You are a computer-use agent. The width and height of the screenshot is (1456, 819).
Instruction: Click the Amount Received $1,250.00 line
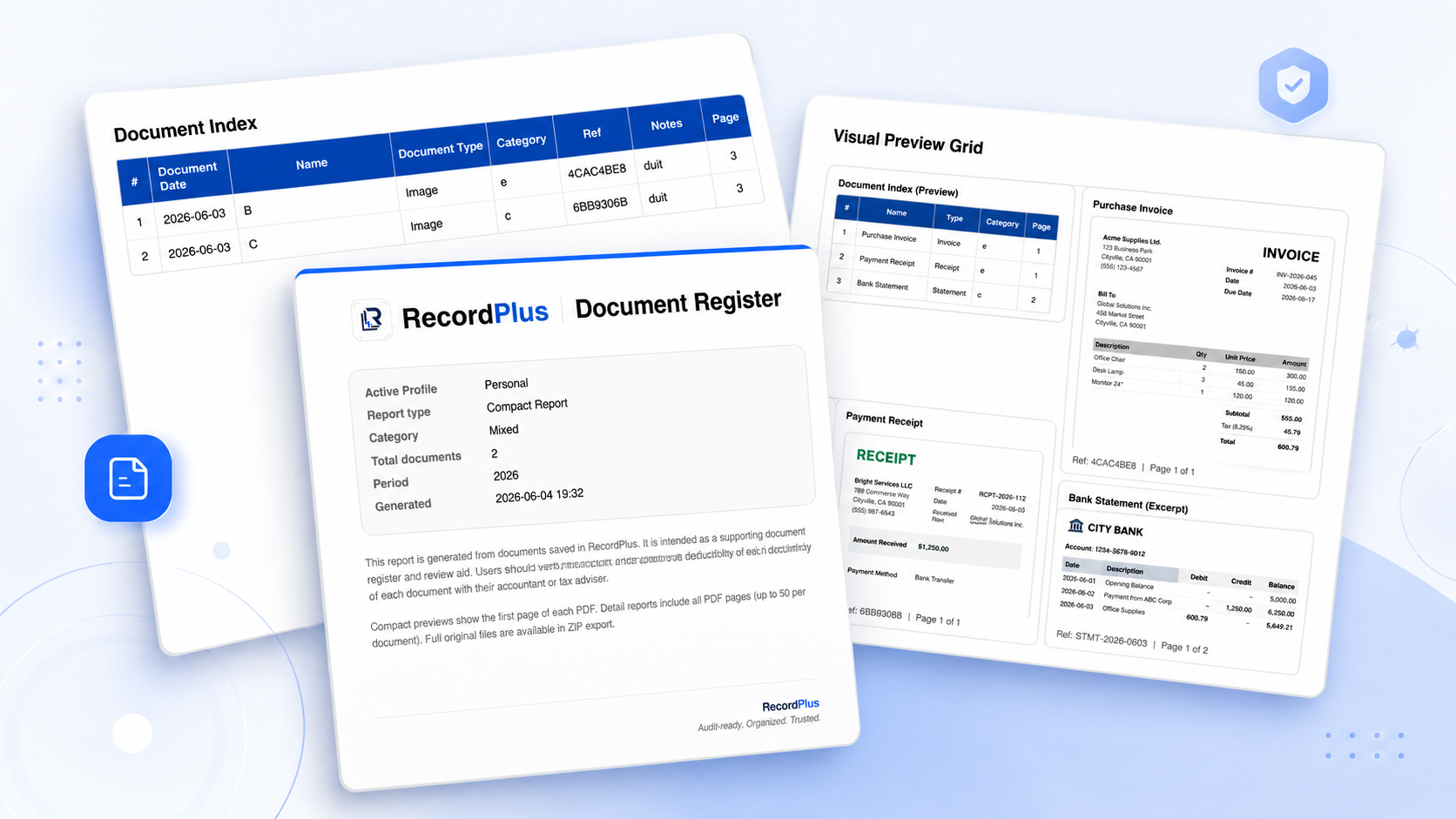coord(934,547)
